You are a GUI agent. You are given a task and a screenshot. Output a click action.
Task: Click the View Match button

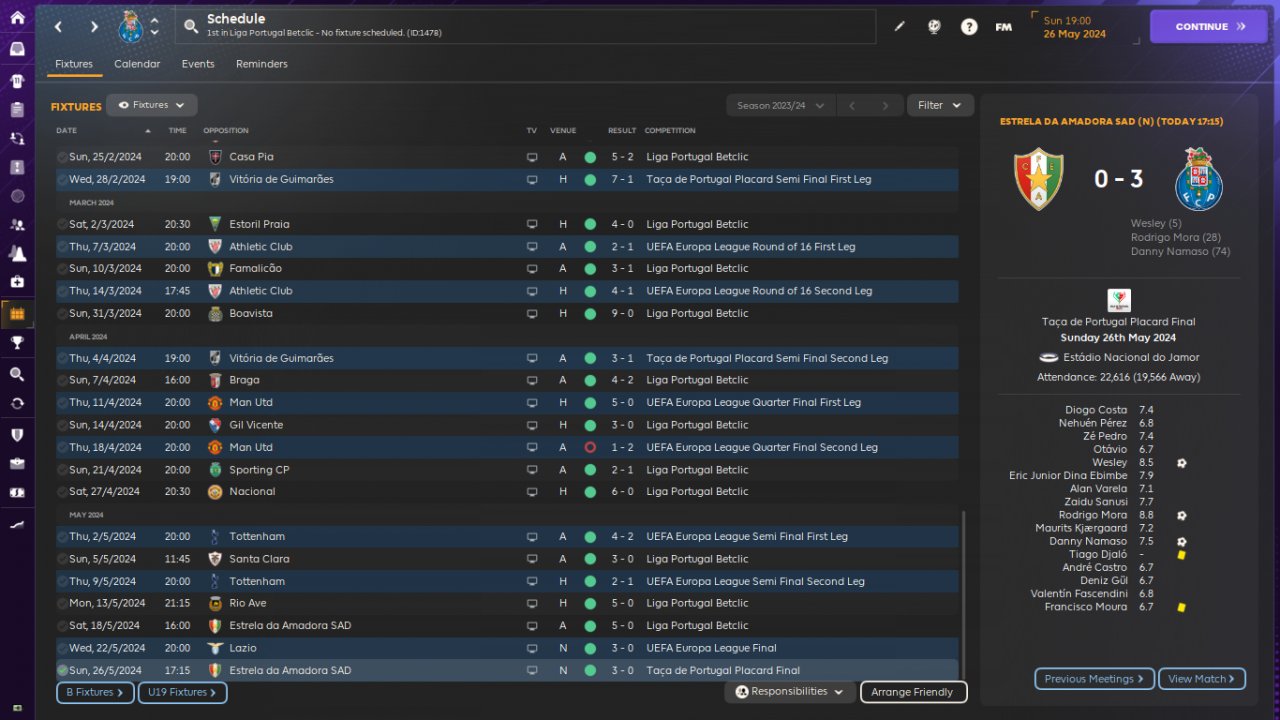coord(1202,679)
